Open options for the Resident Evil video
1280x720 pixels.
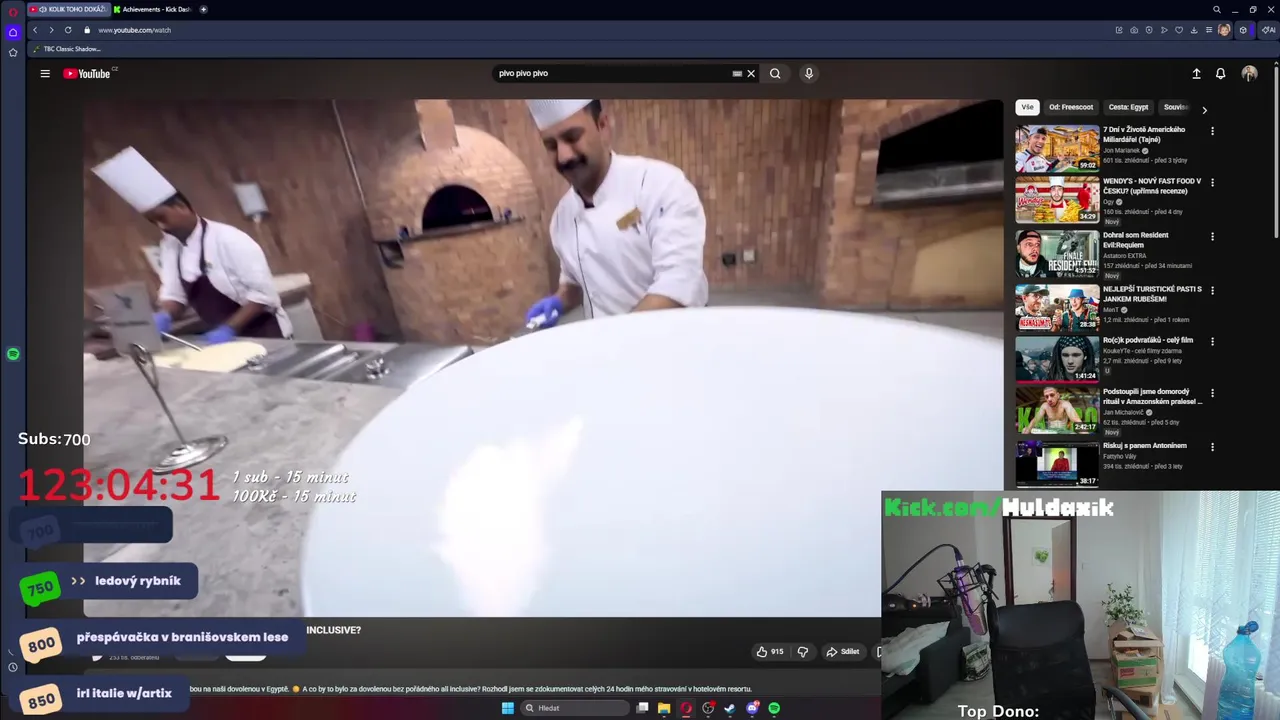pyautogui.click(x=1212, y=237)
